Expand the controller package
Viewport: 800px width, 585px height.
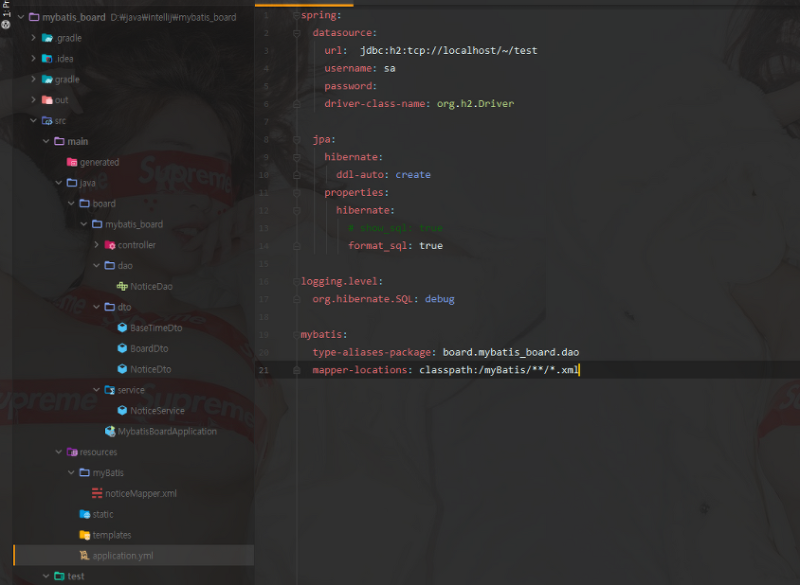pyautogui.click(x=96, y=245)
